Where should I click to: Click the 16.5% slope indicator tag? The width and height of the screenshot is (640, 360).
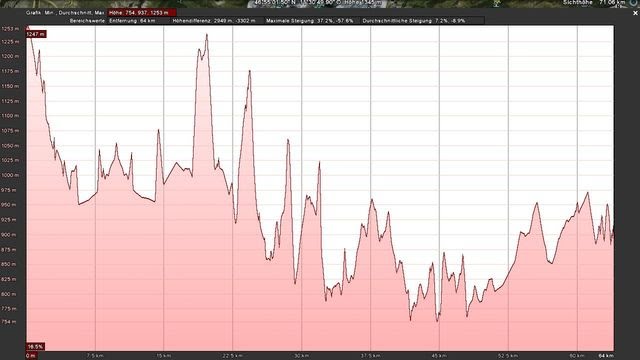click(36, 347)
